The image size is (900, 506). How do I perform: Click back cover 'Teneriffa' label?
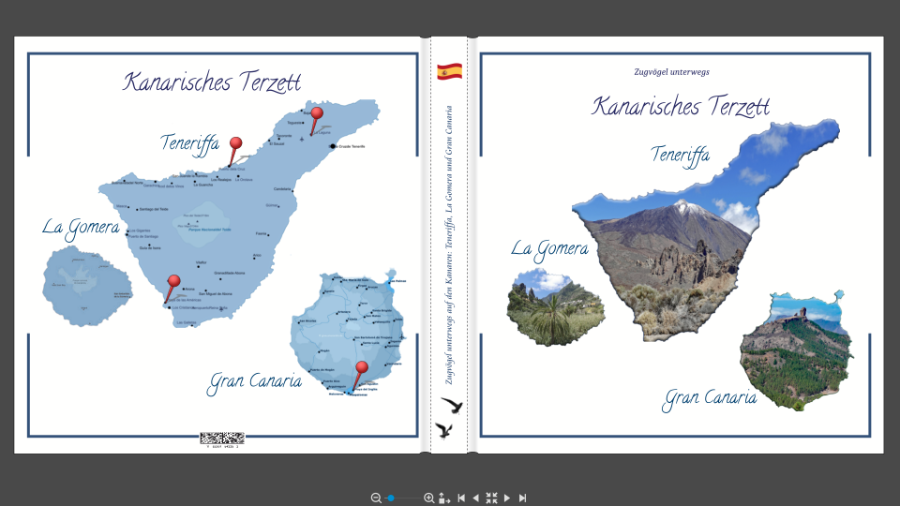(189, 144)
